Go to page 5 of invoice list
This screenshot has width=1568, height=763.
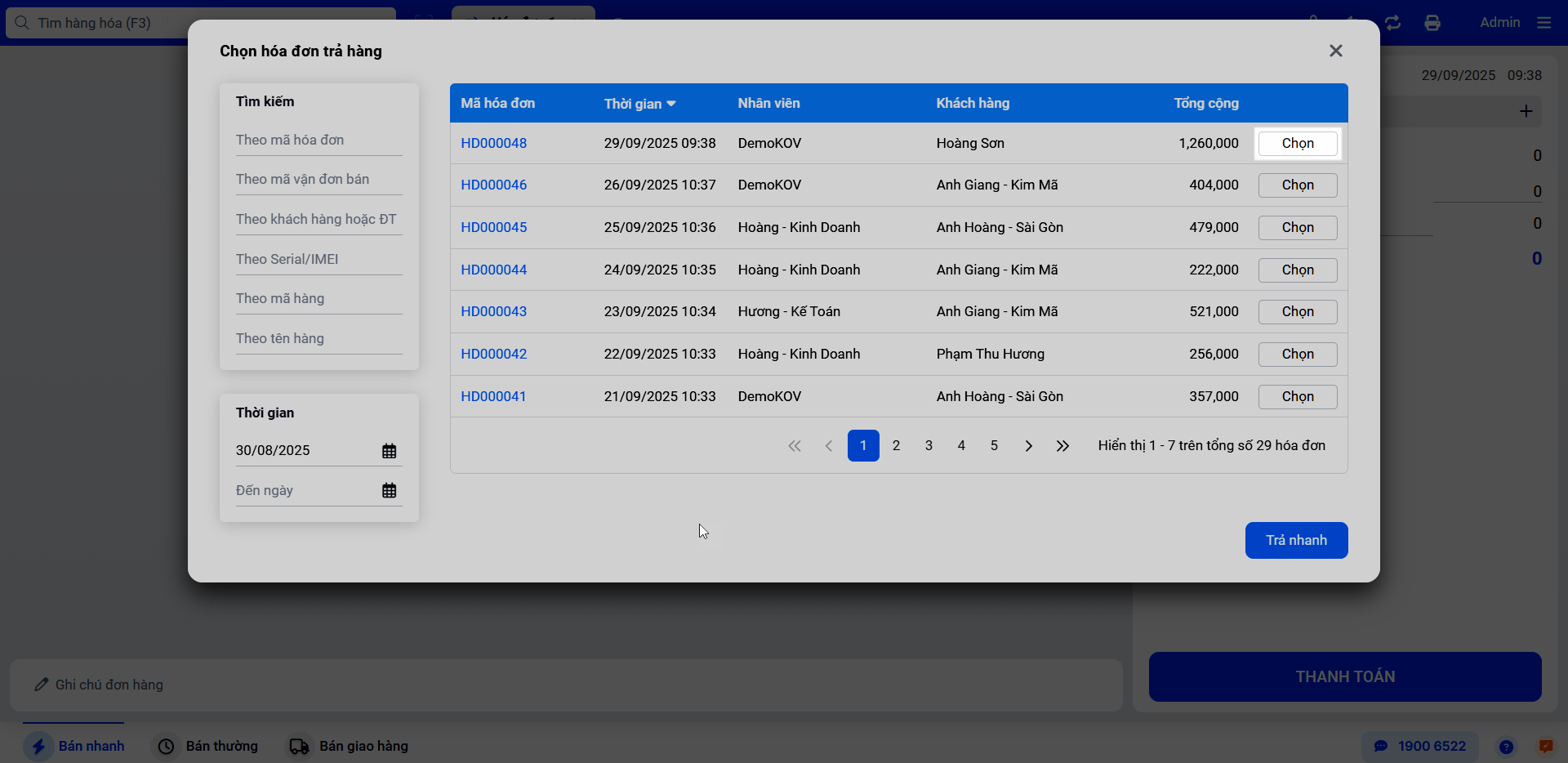coord(994,446)
